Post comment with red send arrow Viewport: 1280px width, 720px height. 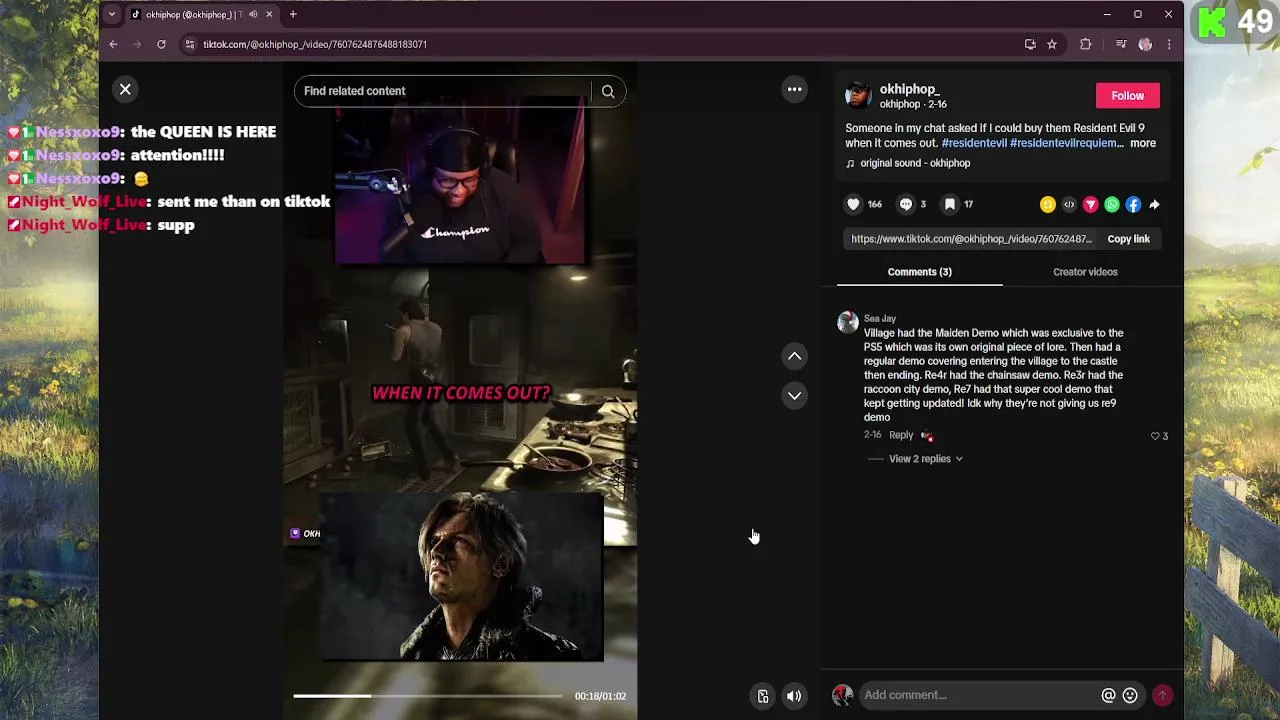point(1162,695)
